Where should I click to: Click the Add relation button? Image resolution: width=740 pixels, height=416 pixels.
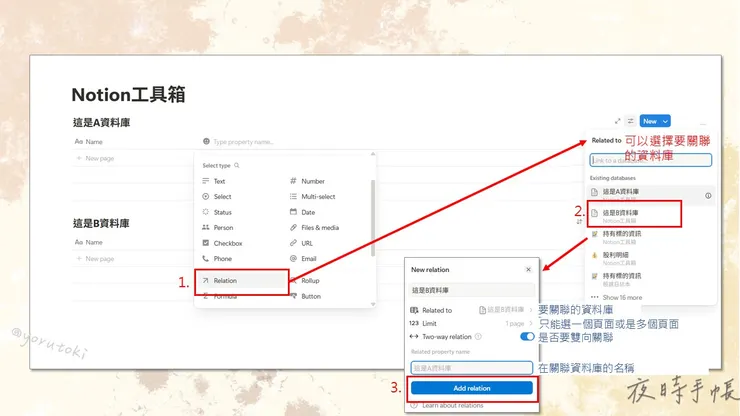[472, 388]
